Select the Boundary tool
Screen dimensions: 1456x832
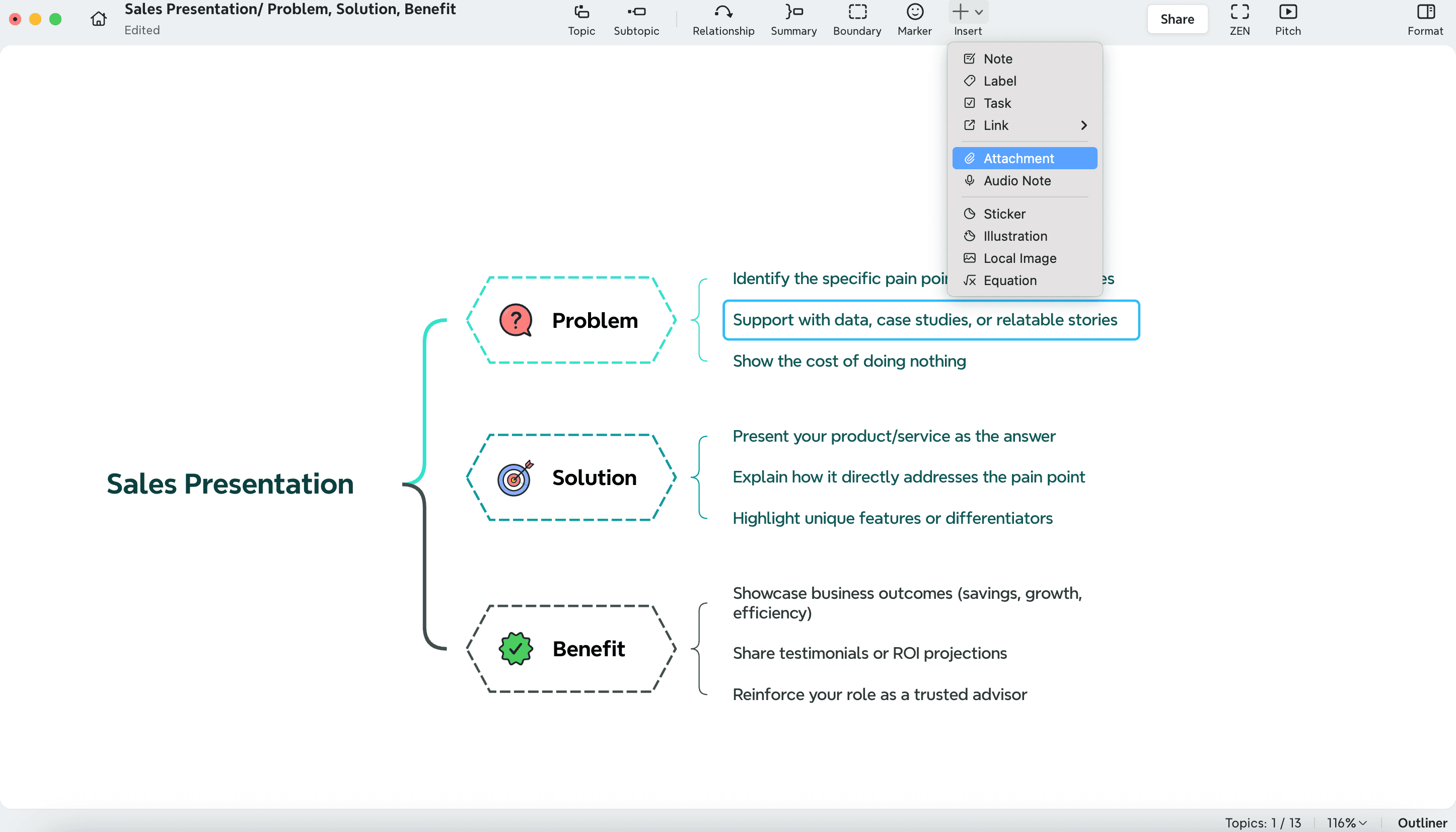click(857, 20)
